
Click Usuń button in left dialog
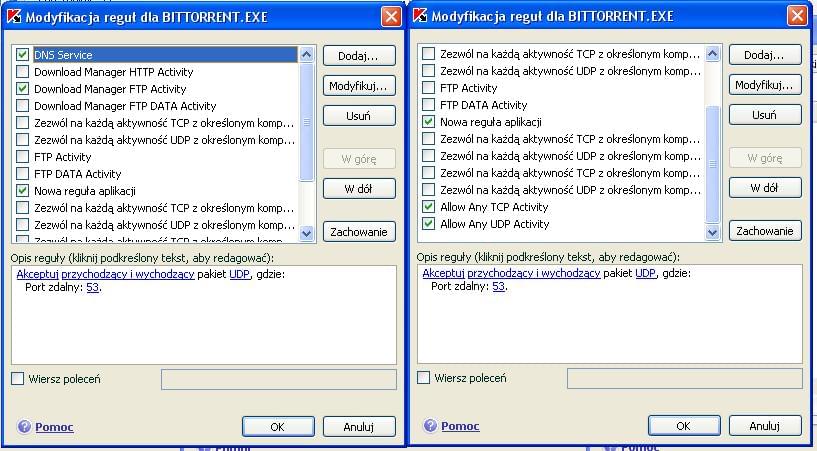pyautogui.click(x=359, y=116)
